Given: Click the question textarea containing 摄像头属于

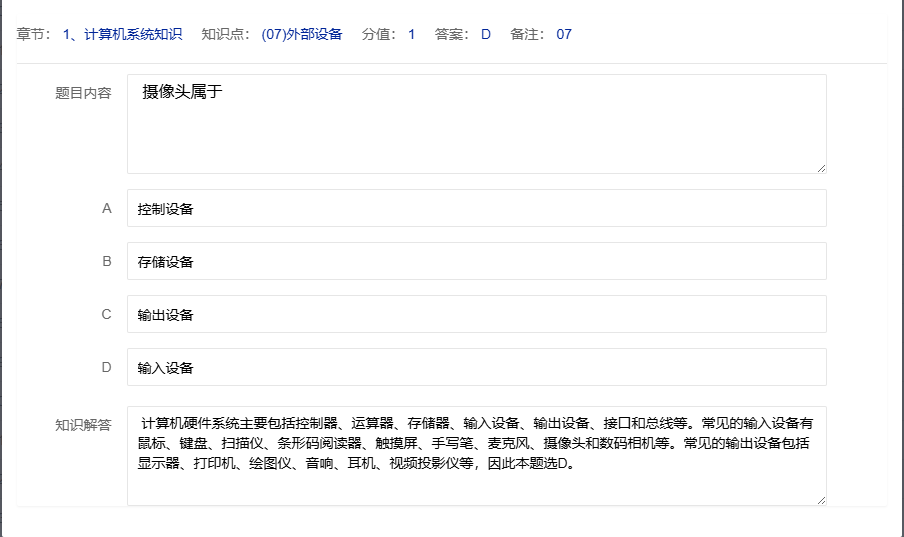Looking at the screenshot, I should [x=476, y=123].
